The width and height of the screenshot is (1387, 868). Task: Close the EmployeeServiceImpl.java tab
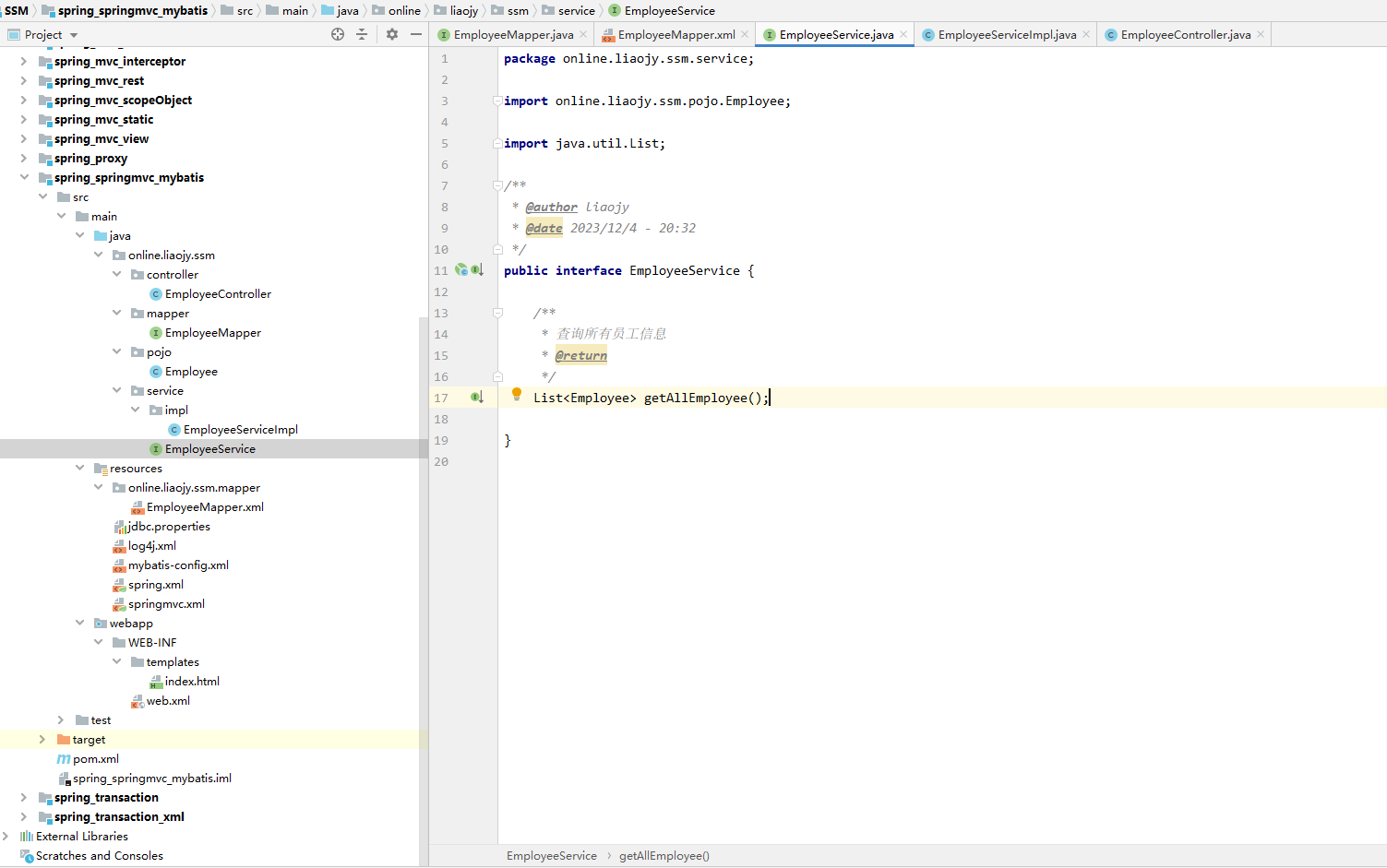coord(1086,35)
